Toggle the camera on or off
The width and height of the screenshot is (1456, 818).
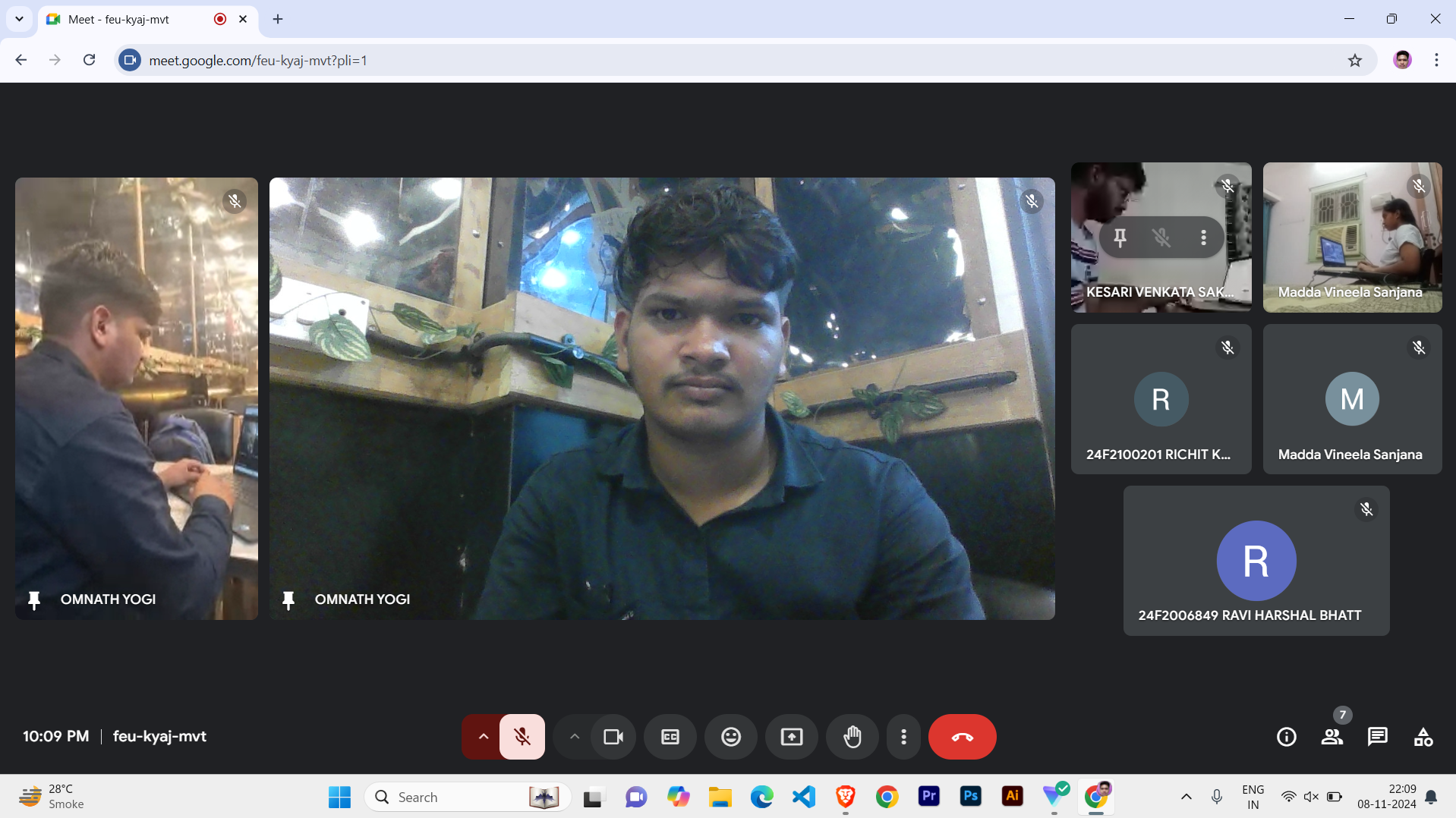613,737
